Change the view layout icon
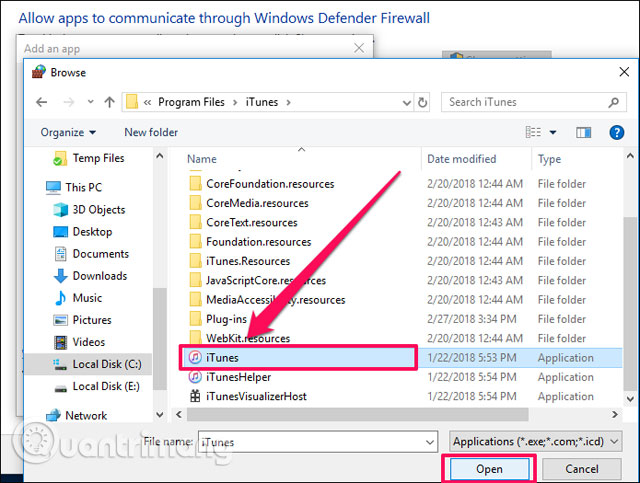 pos(533,132)
